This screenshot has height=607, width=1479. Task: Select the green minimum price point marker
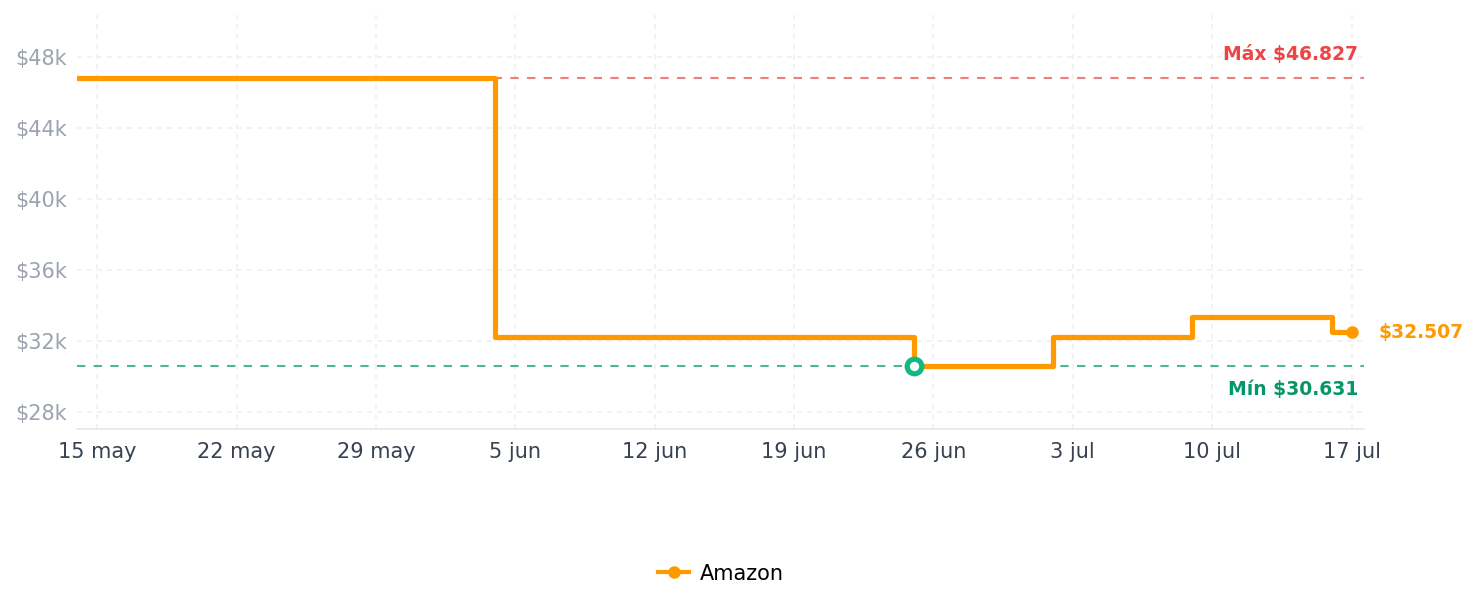[914, 366]
